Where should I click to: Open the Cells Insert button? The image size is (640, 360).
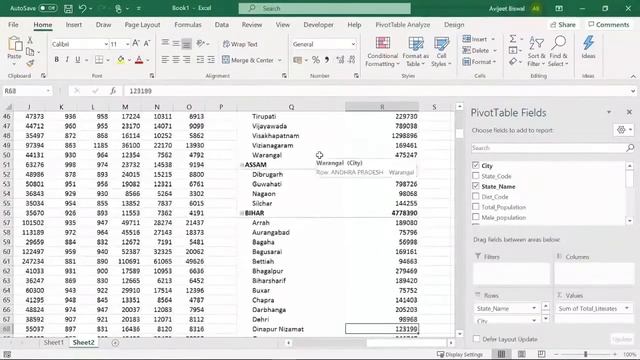(x=478, y=39)
